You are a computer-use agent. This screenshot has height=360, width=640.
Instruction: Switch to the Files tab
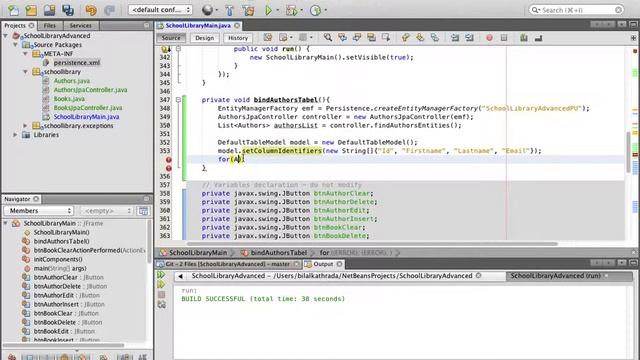point(50,25)
